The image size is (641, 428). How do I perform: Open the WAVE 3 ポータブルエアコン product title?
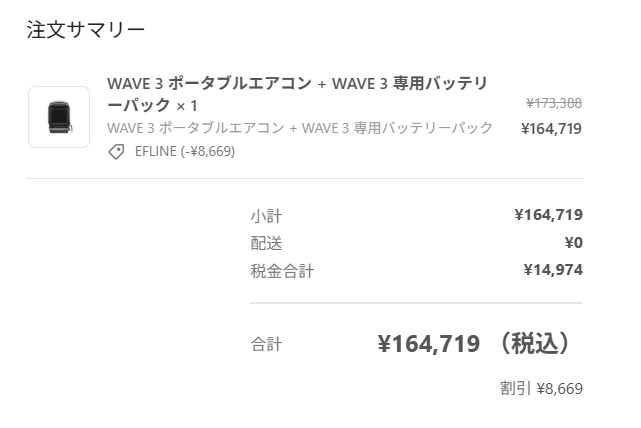[x=297, y=94]
